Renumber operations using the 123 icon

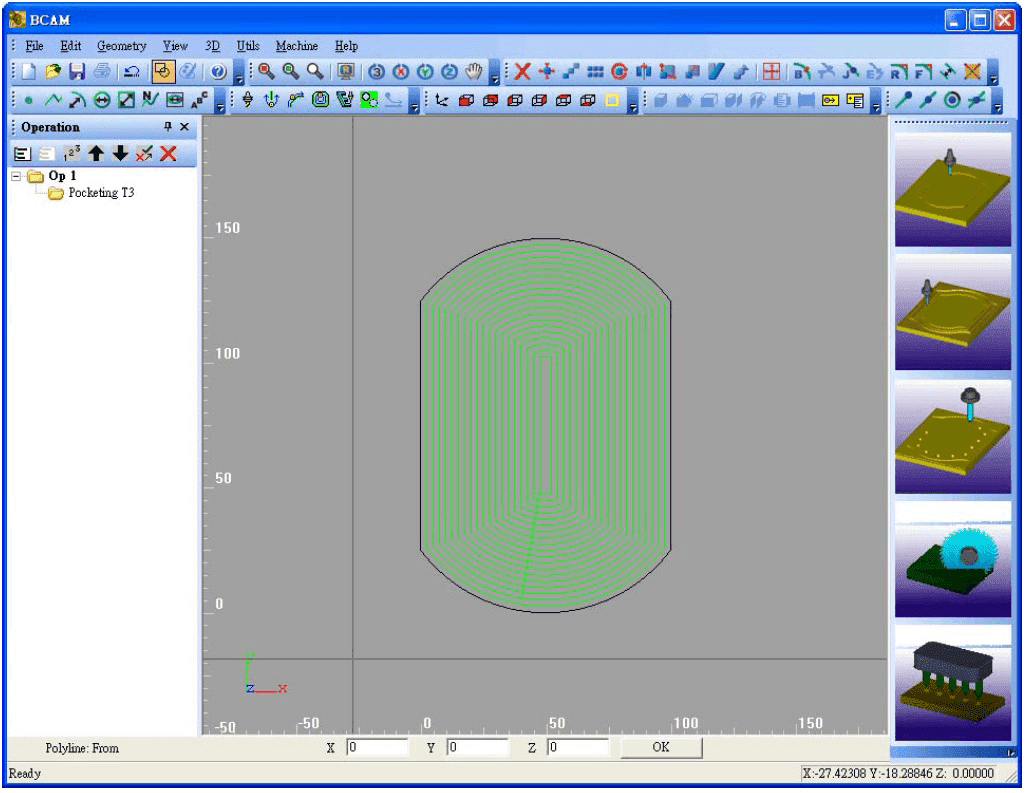point(71,153)
